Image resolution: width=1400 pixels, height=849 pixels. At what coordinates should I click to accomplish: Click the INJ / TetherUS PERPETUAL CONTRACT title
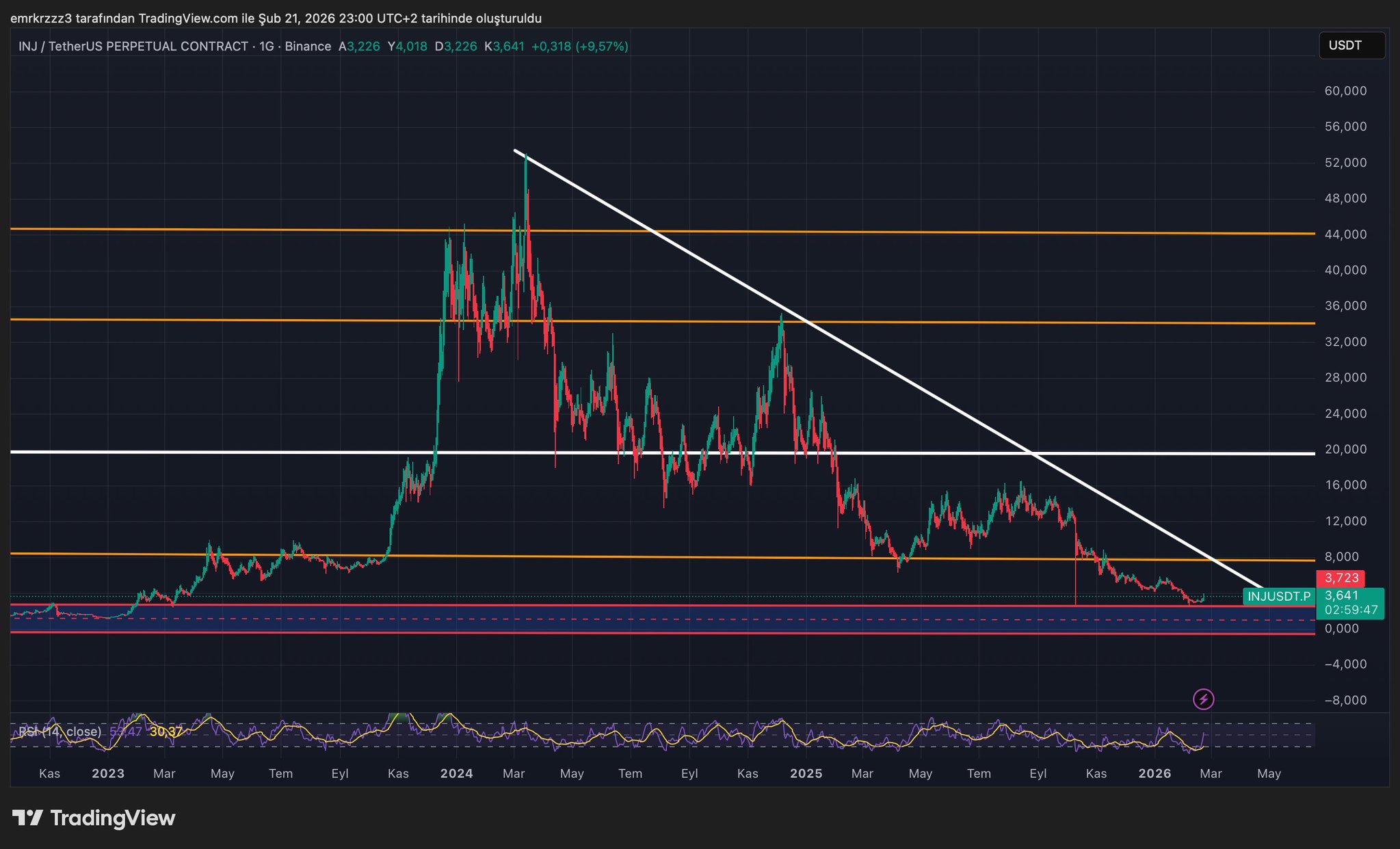click(133, 46)
